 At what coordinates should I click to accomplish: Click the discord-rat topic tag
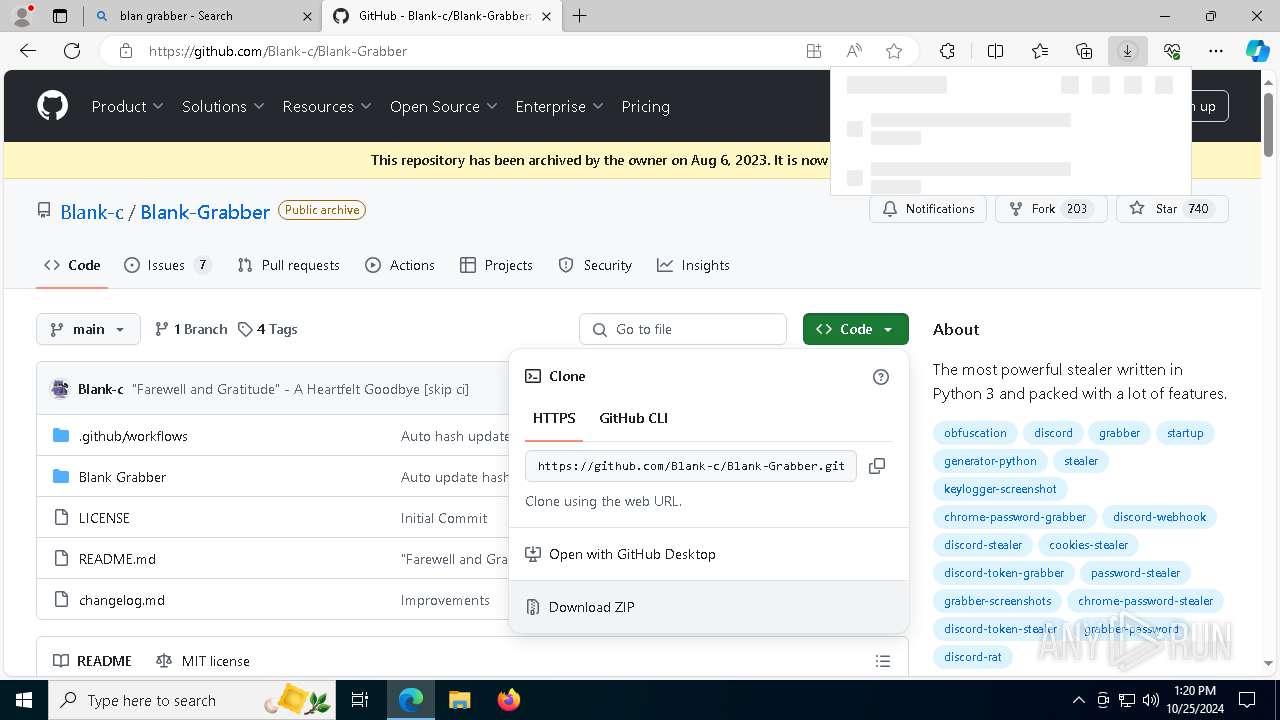[x=972, y=657]
